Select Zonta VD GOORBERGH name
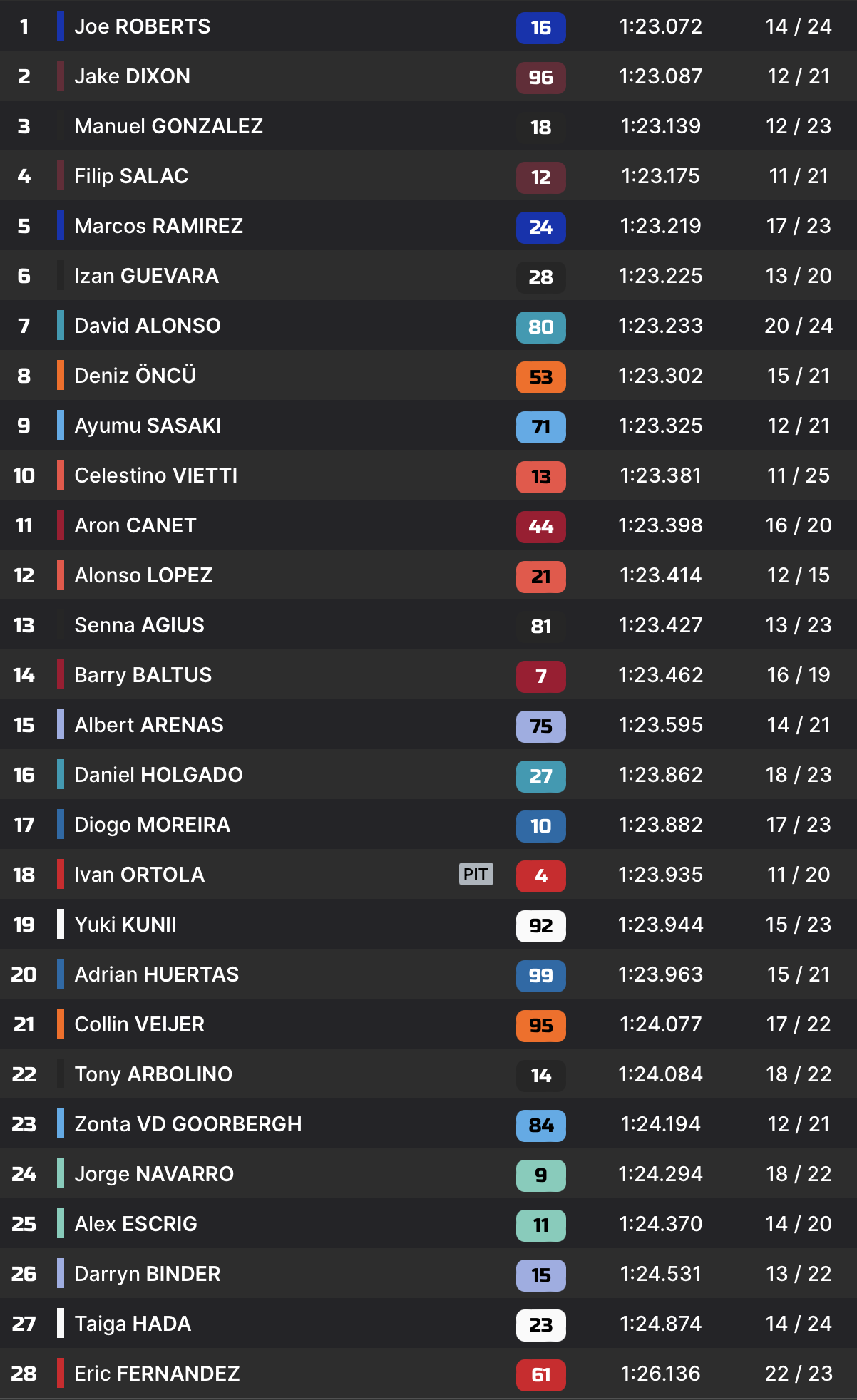The width and height of the screenshot is (857, 1400). point(188,1124)
